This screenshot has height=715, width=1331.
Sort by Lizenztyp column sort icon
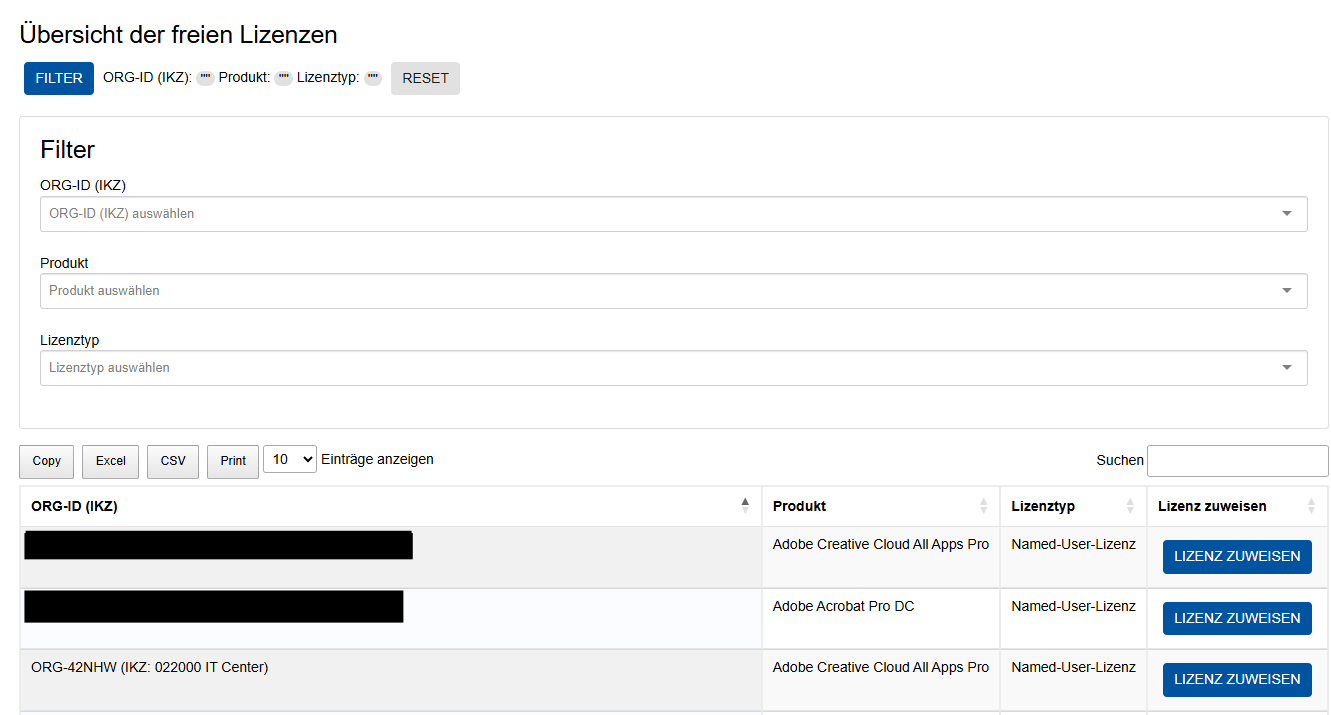click(x=1130, y=506)
